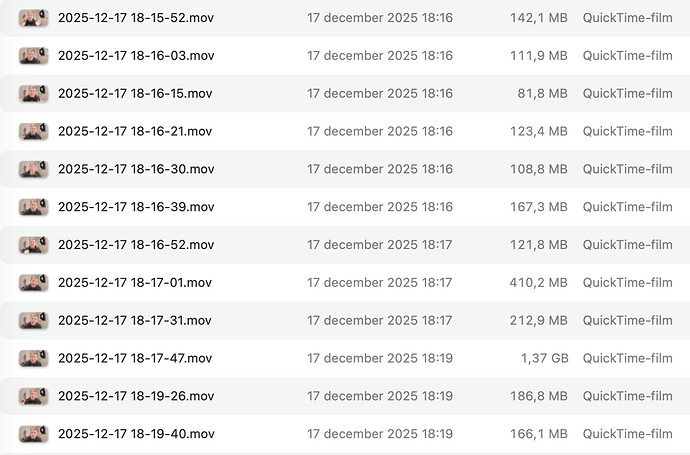This screenshot has width=690, height=455.
Task: Click the preview icon for 2025-12-17 18-19-26.mov
Action: pyautogui.click(x=33, y=396)
